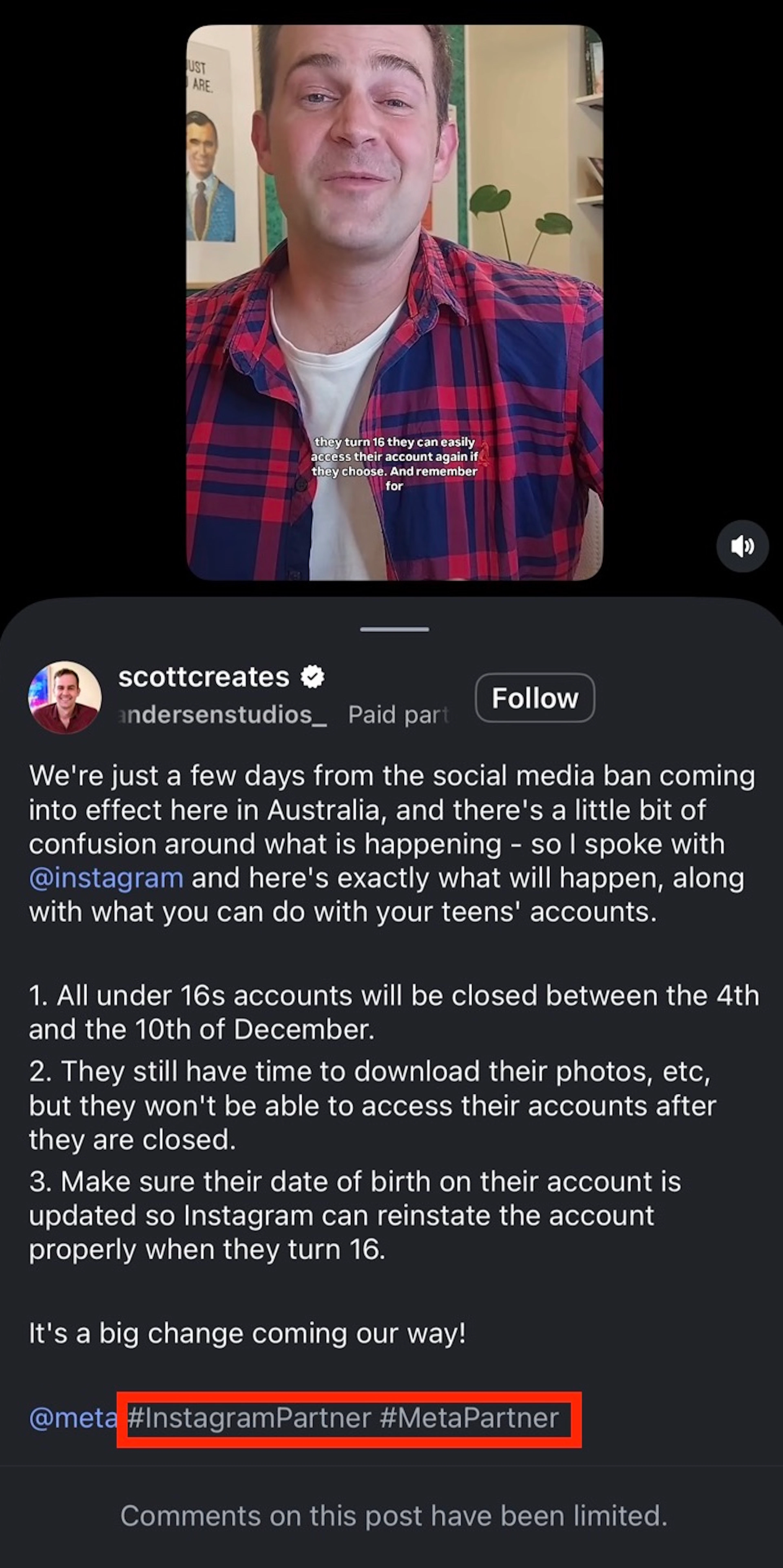The height and width of the screenshot is (1568, 783).
Task: Open the #InstagramPartner hashtag
Action: [x=249, y=1418]
